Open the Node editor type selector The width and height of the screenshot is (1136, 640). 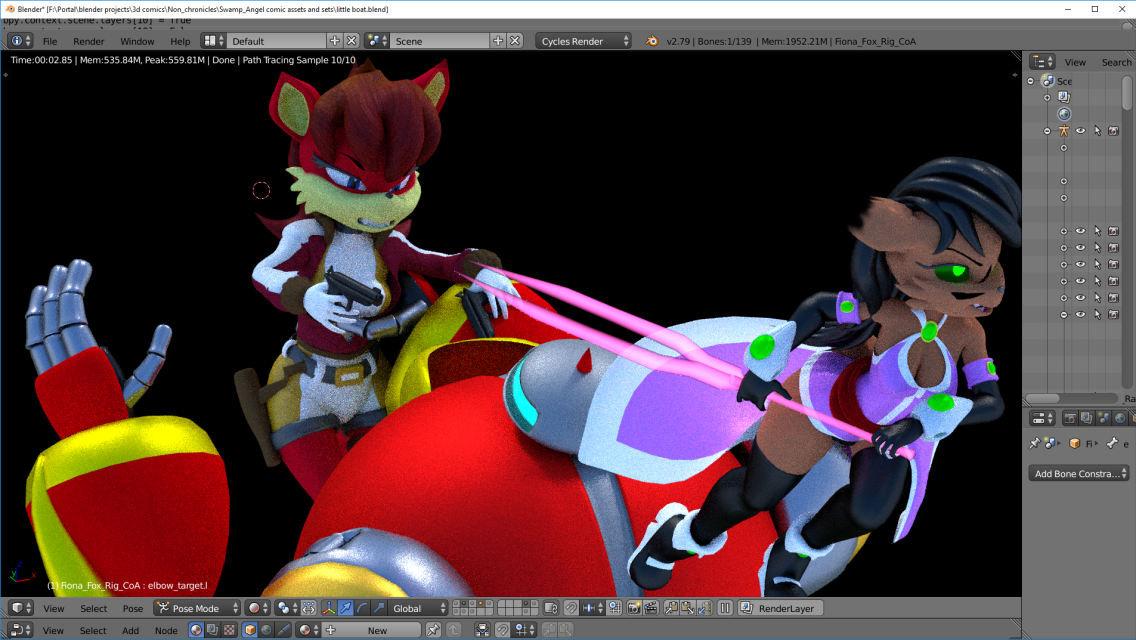(x=19, y=631)
